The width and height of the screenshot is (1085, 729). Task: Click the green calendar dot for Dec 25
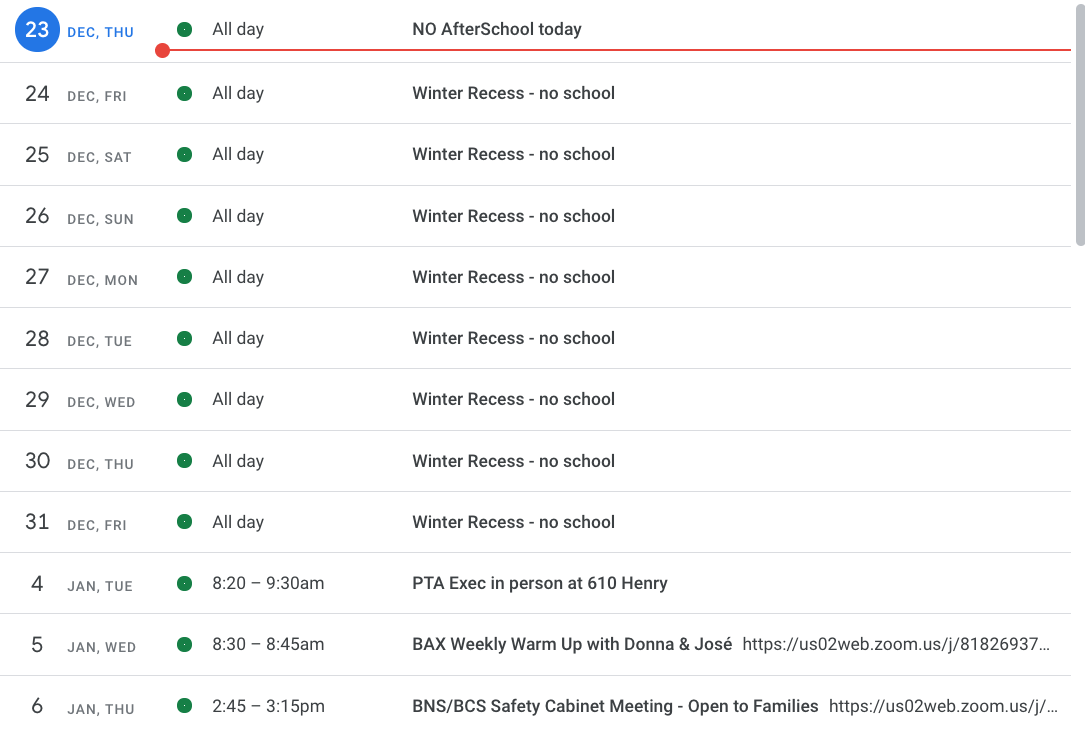tap(184, 154)
